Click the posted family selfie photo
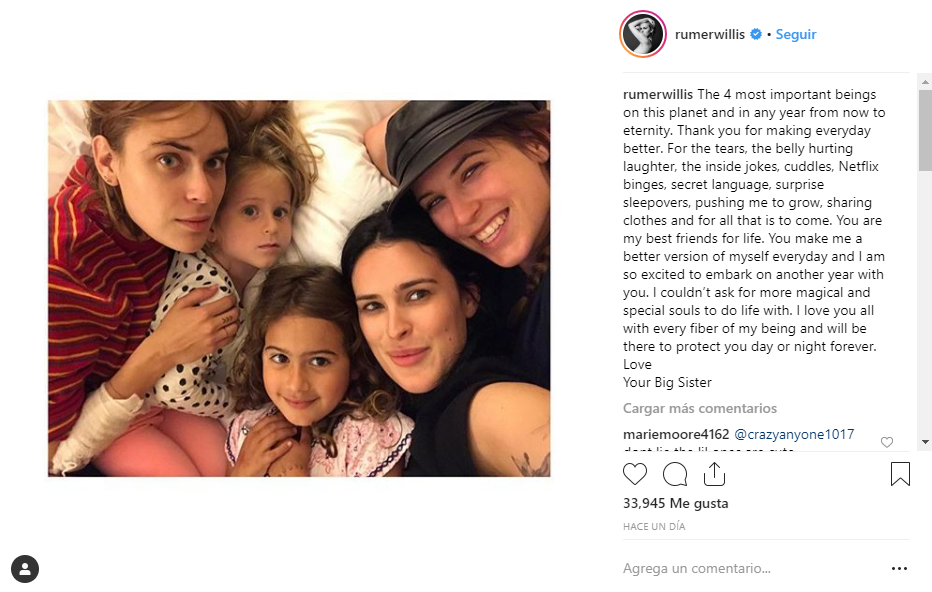Image resolution: width=932 pixels, height=592 pixels. pyautogui.click(x=299, y=288)
